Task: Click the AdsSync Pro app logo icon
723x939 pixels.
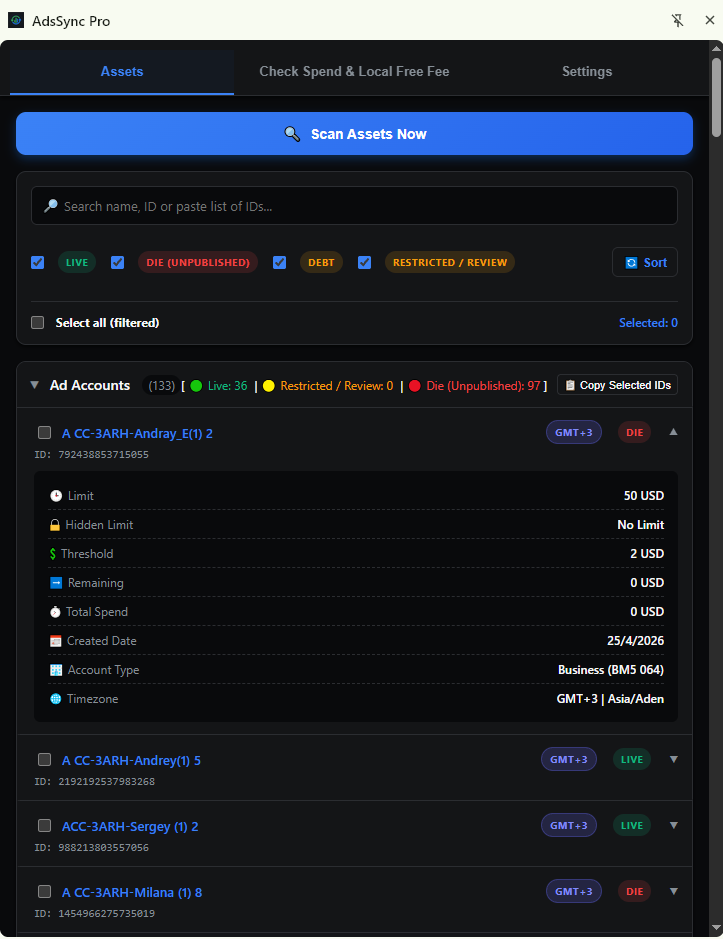Action: pos(16,20)
